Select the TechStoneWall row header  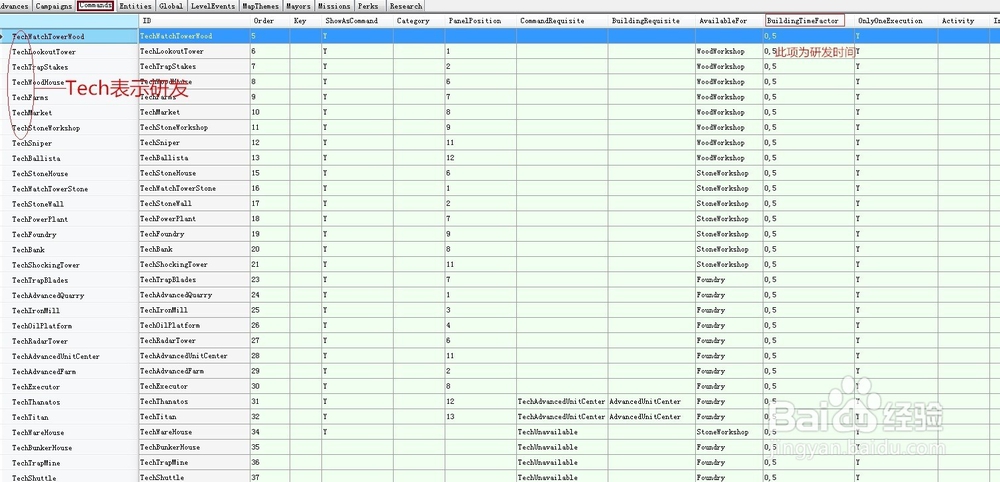click(69, 204)
